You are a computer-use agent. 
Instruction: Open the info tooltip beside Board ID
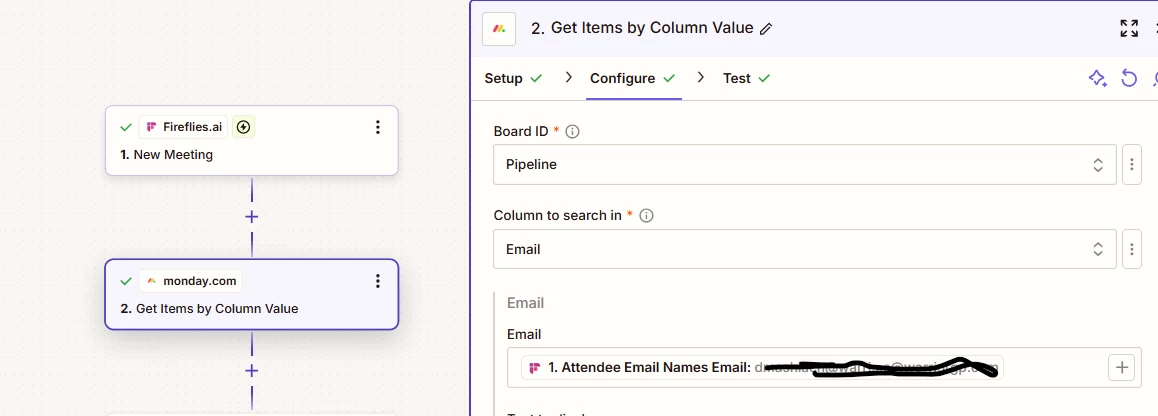point(572,132)
